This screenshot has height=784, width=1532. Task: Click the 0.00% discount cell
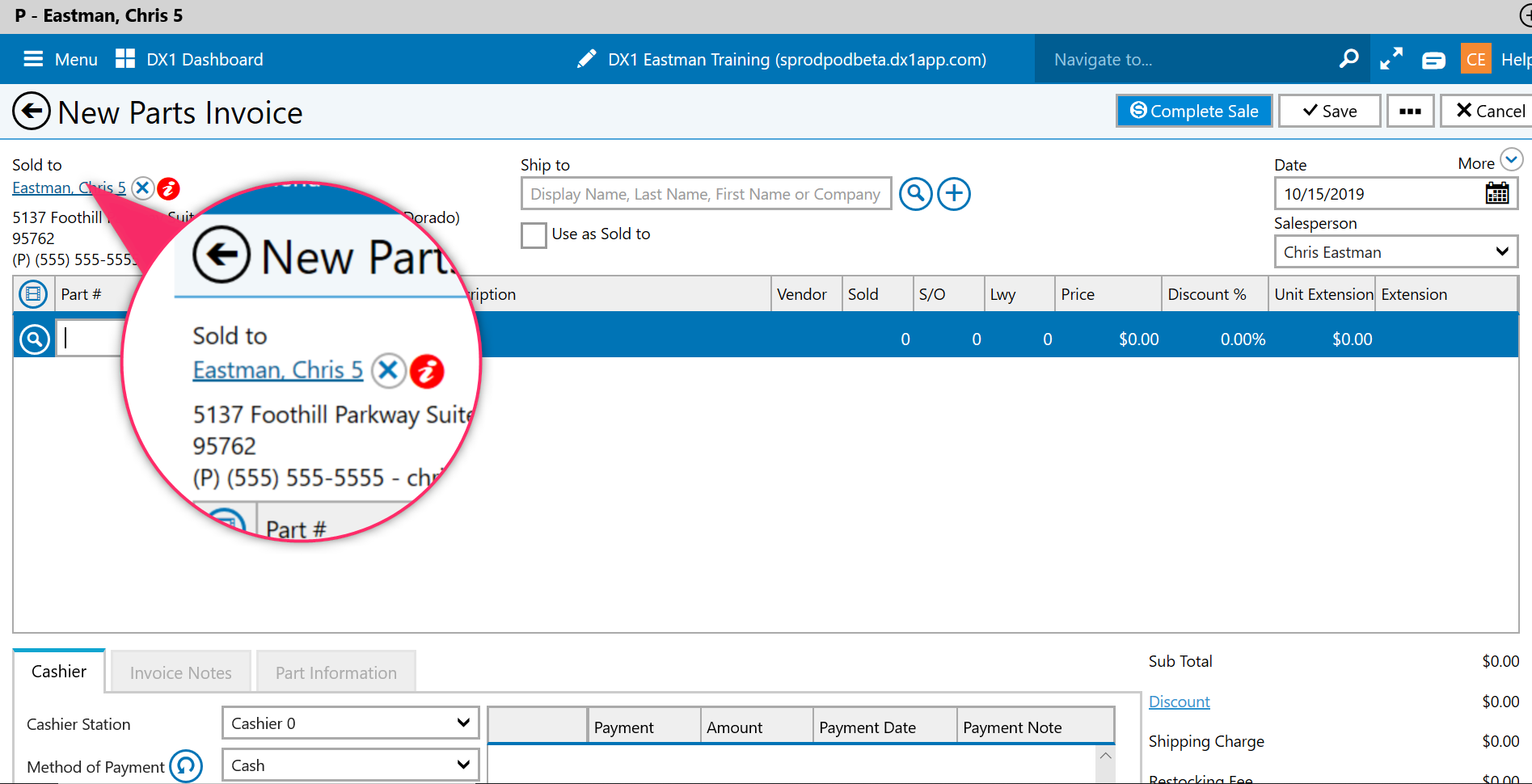pyautogui.click(x=1243, y=339)
